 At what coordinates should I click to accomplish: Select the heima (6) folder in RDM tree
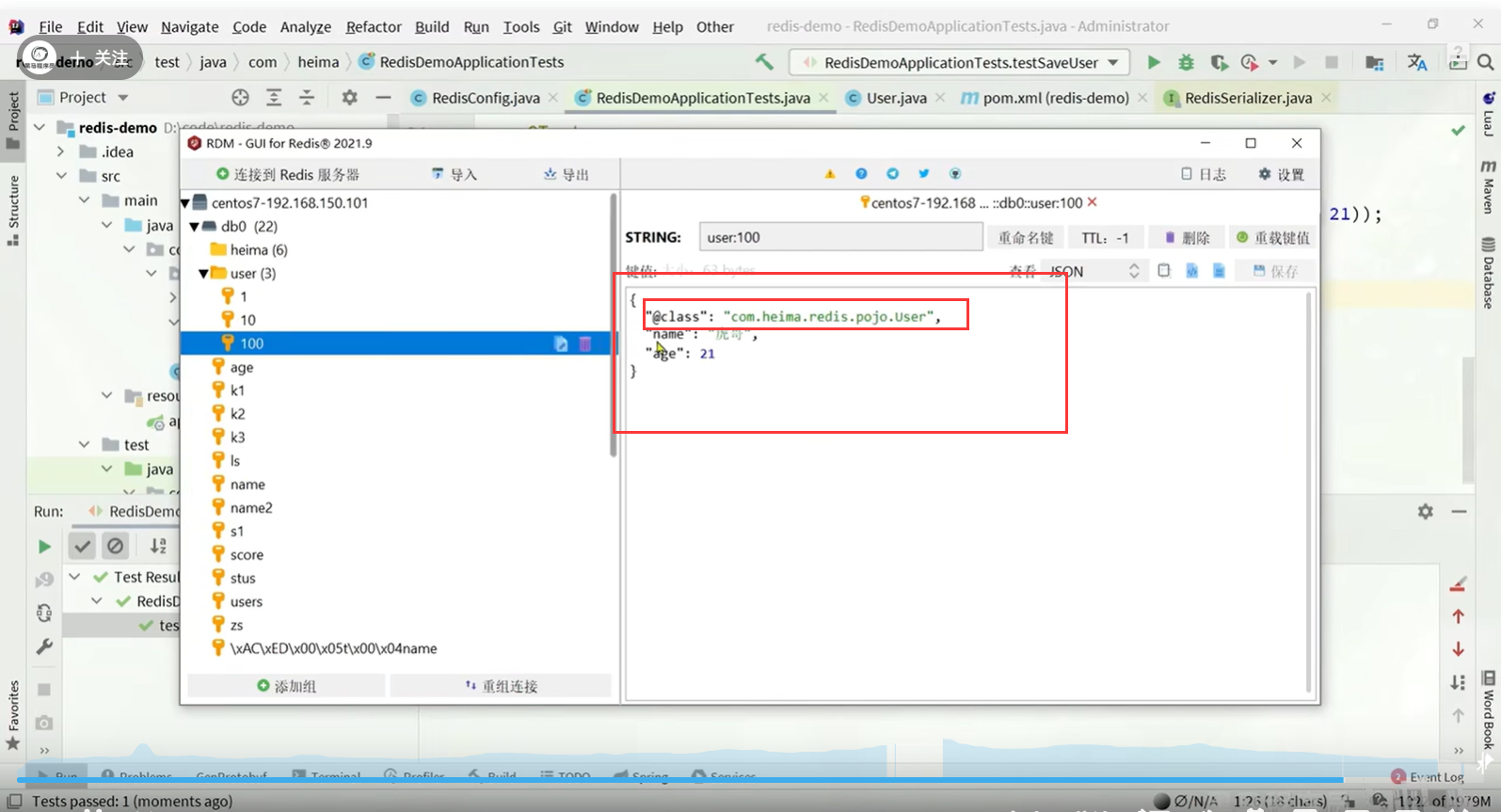249,249
